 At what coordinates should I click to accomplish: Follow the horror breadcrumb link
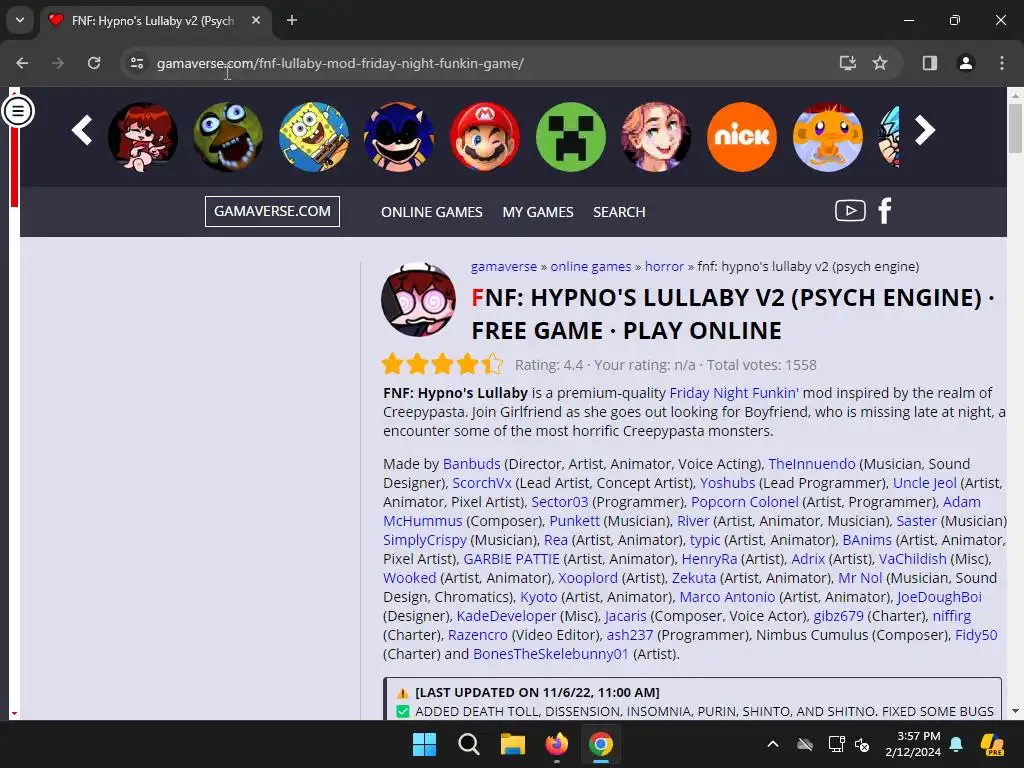pyautogui.click(x=664, y=266)
